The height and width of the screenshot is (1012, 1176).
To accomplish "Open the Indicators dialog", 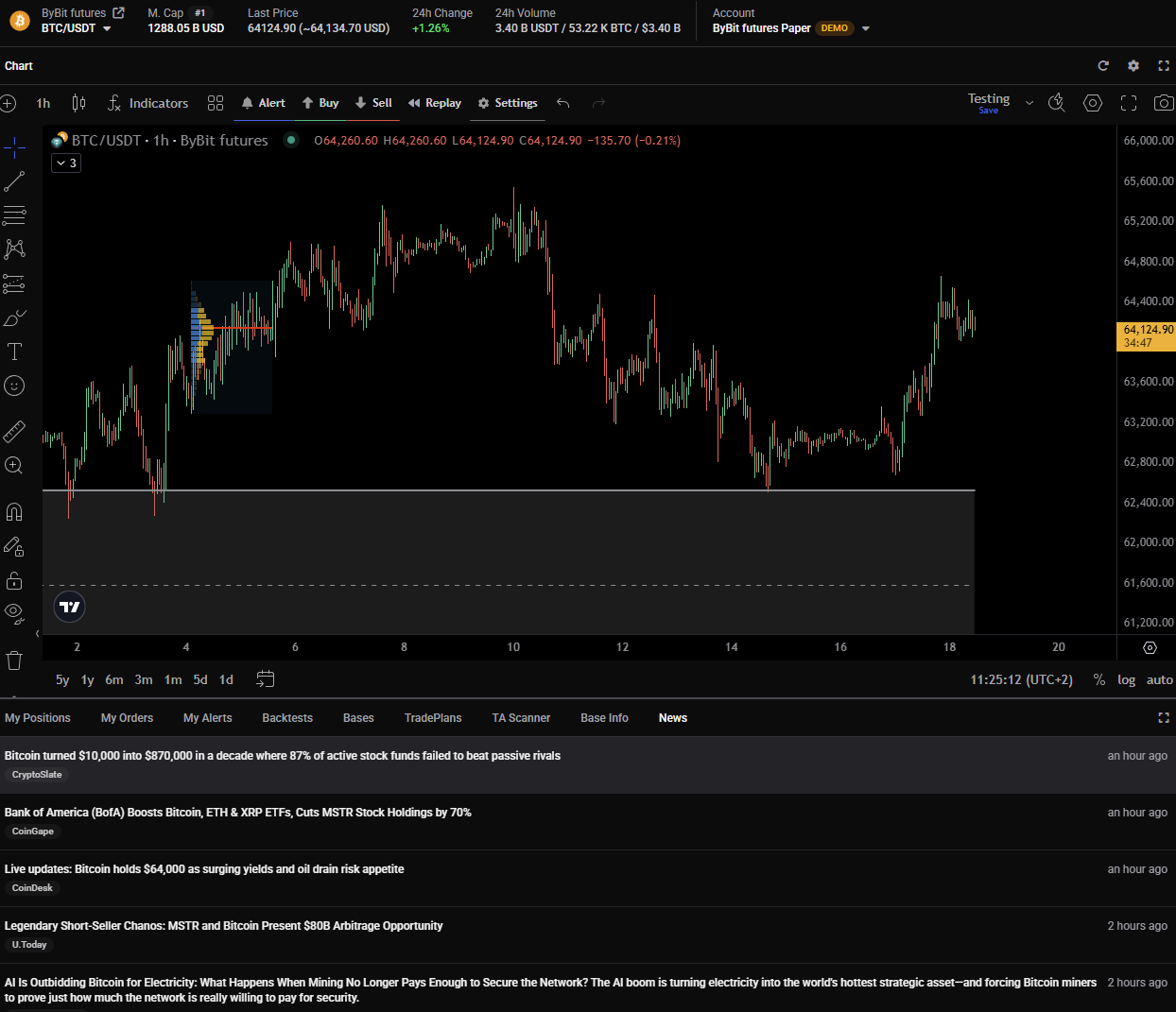I will (x=147, y=103).
